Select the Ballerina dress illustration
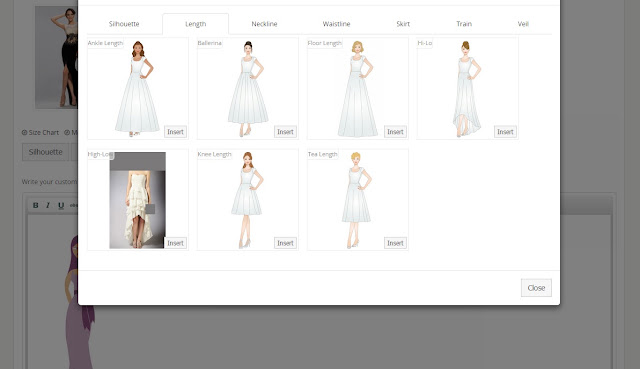640x369 pixels. 248,89
